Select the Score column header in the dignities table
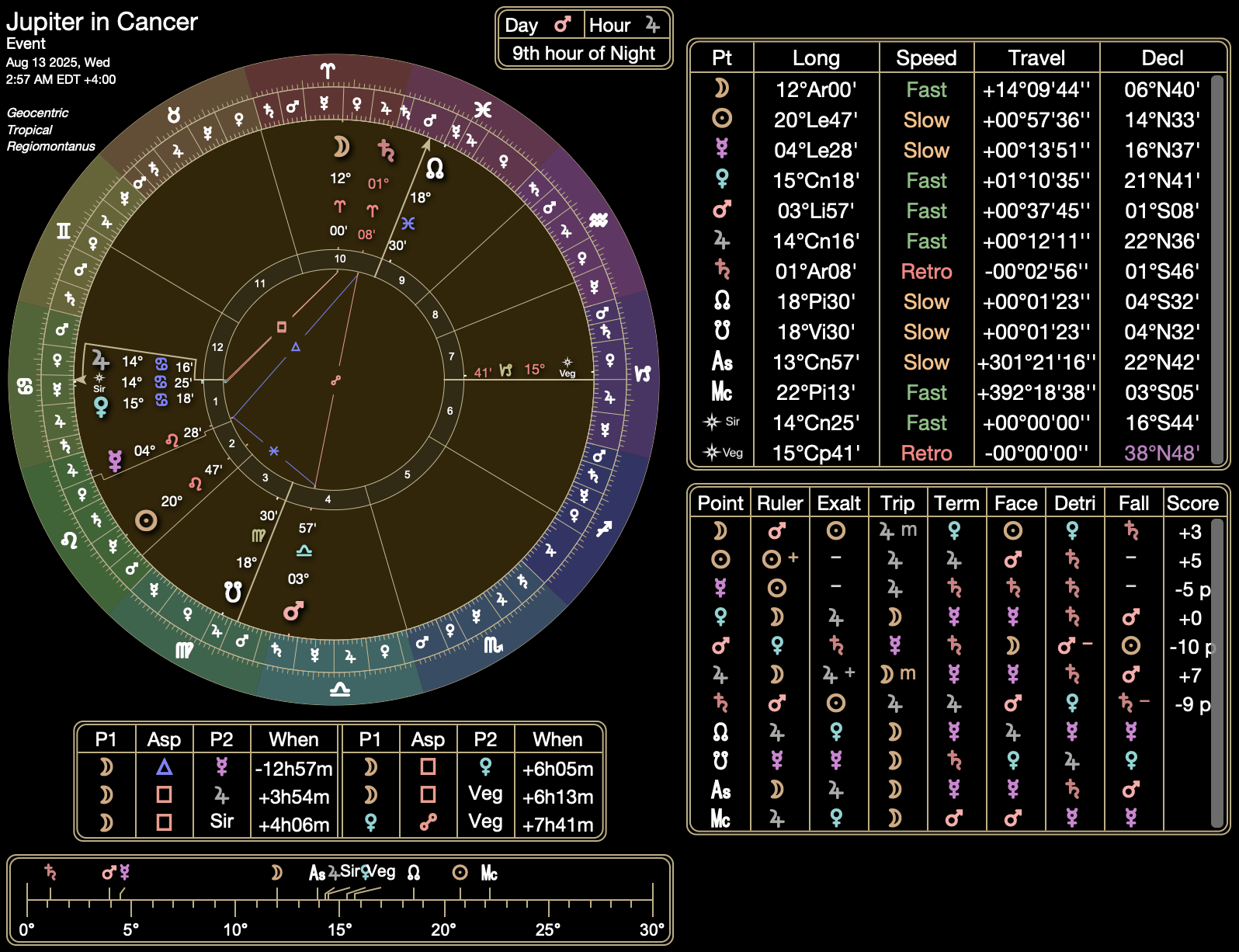1239x952 pixels. 1192,503
